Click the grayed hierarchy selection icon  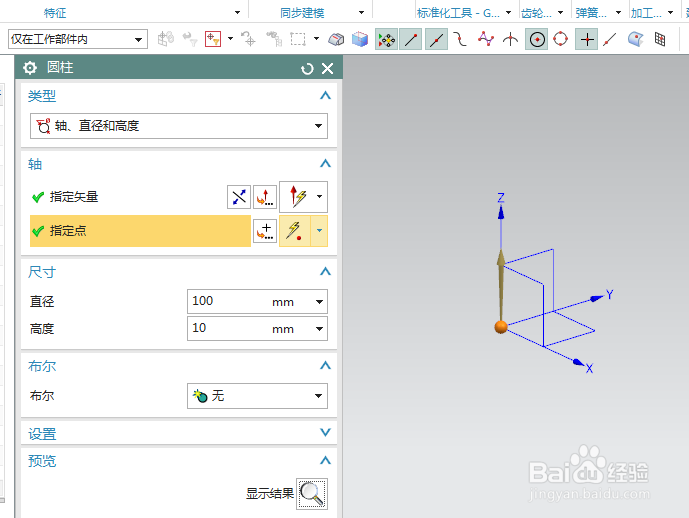click(274, 39)
